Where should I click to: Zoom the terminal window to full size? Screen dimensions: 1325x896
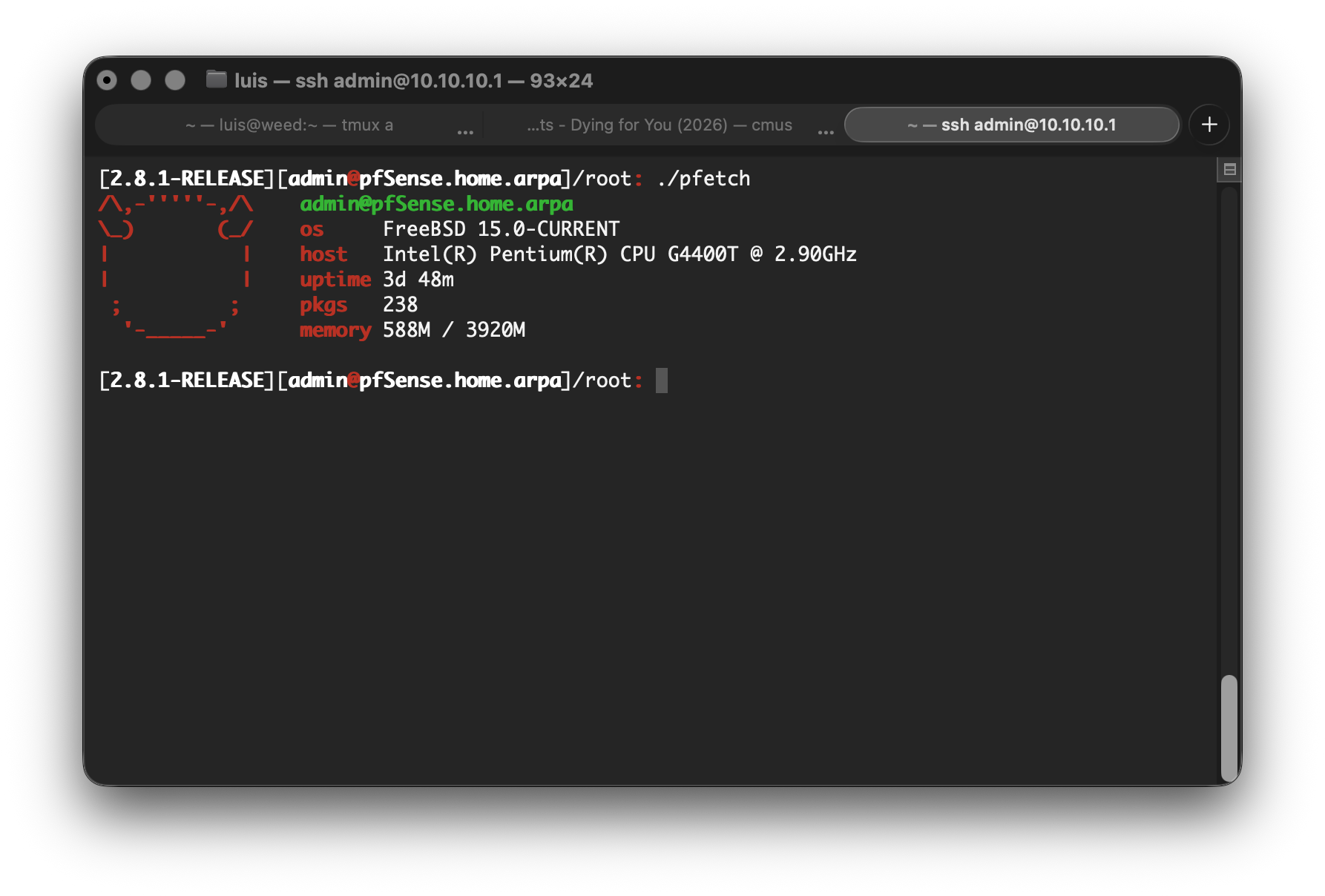click(x=175, y=80)
